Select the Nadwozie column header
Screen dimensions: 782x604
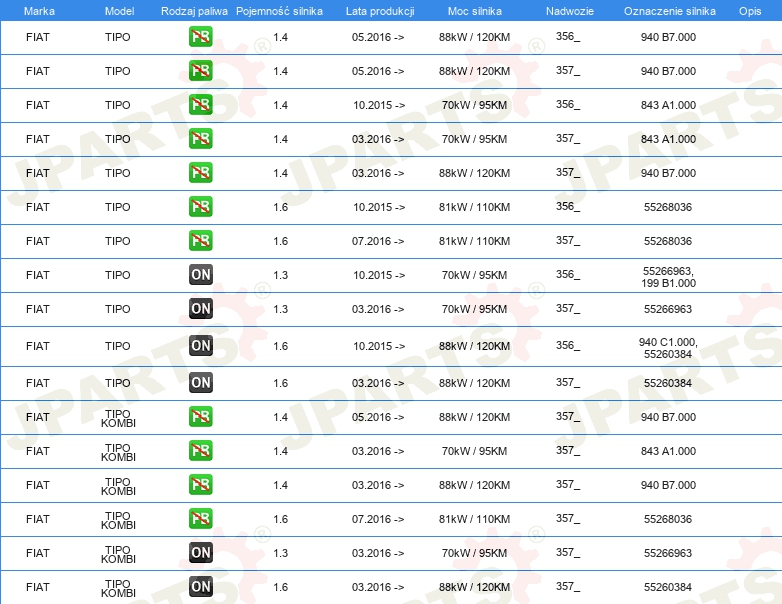(x=568, y=9)
